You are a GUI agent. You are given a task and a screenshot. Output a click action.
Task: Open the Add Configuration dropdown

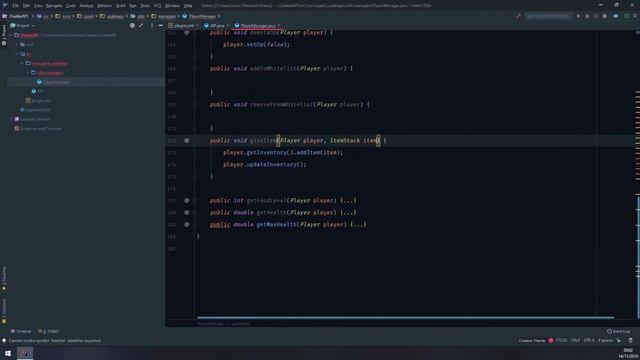coord(548,16)
